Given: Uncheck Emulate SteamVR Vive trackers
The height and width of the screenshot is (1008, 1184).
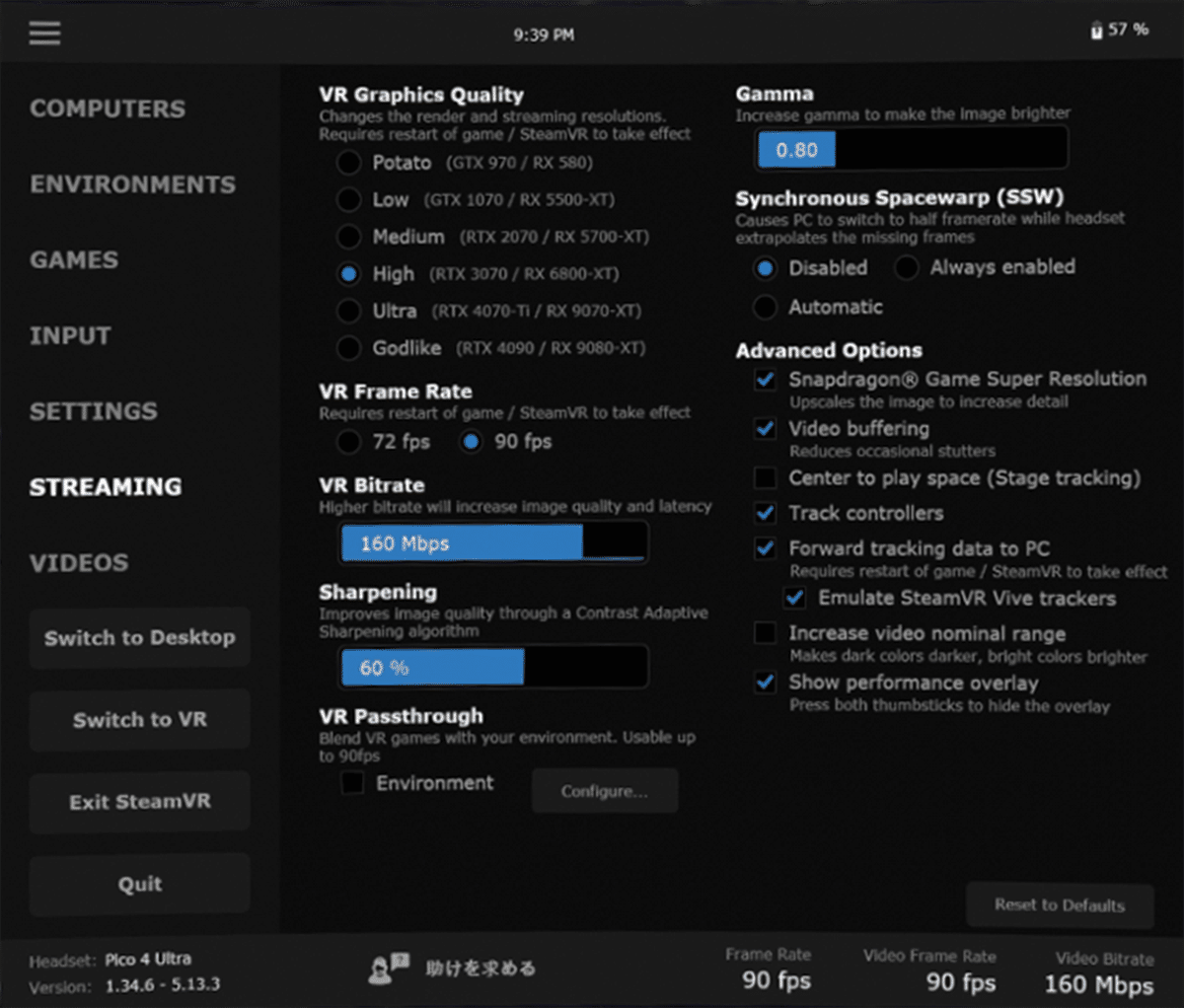Looking at the screenshot, I should click(x=794, y=598).
